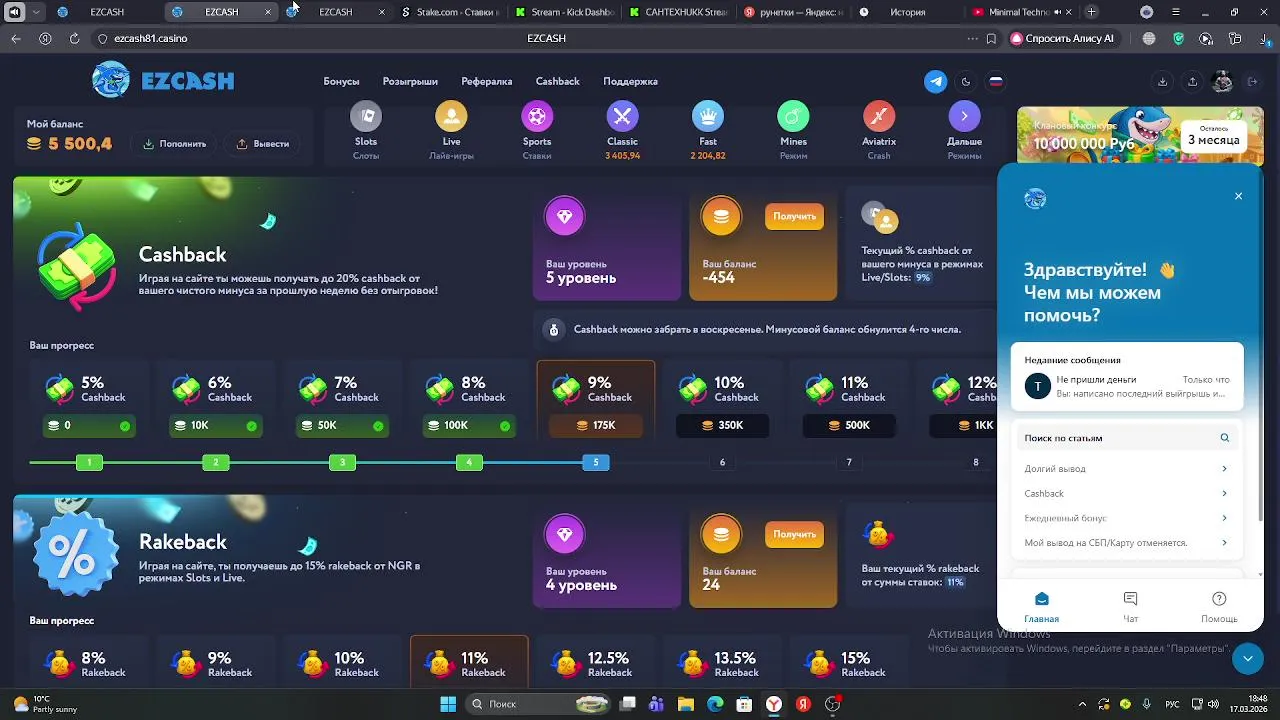The image size is (1280, 720).
Task: Select cashback progress level 3 marker
Action: (342, 462)
